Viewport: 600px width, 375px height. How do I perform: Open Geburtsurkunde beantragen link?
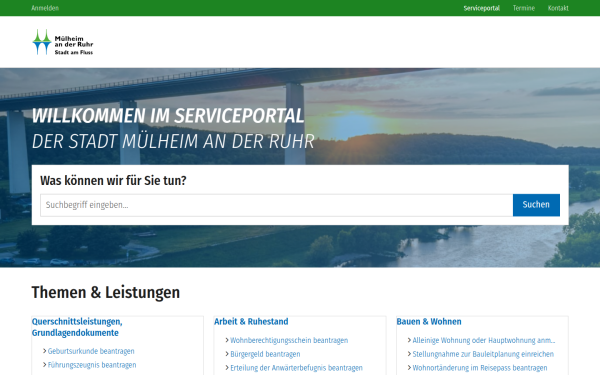pyautogui.click(x=91, y=351)
